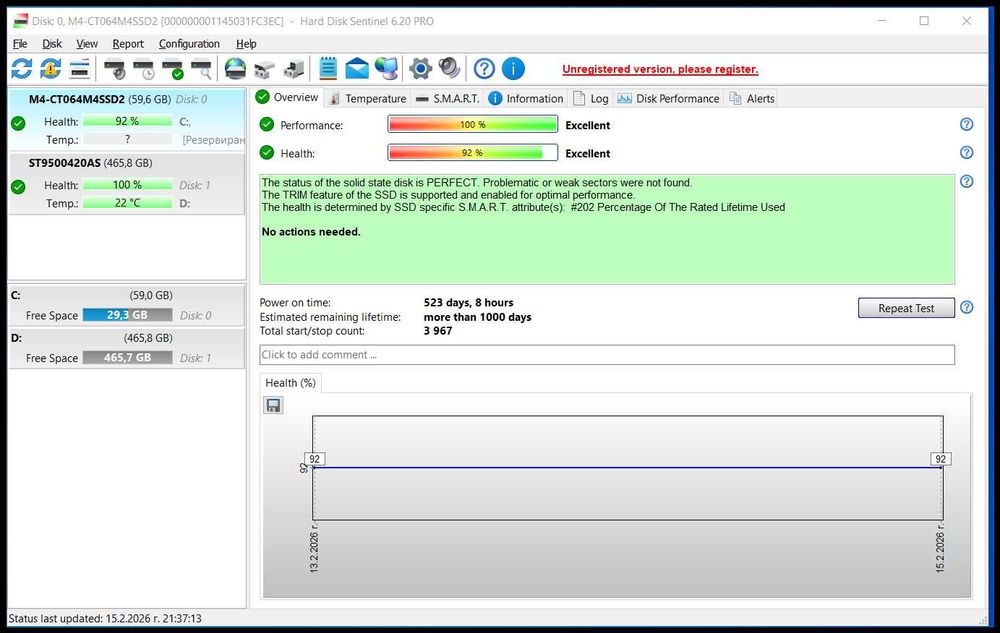Click the disk with computer toolbar icon

click(x=293, y=69)
